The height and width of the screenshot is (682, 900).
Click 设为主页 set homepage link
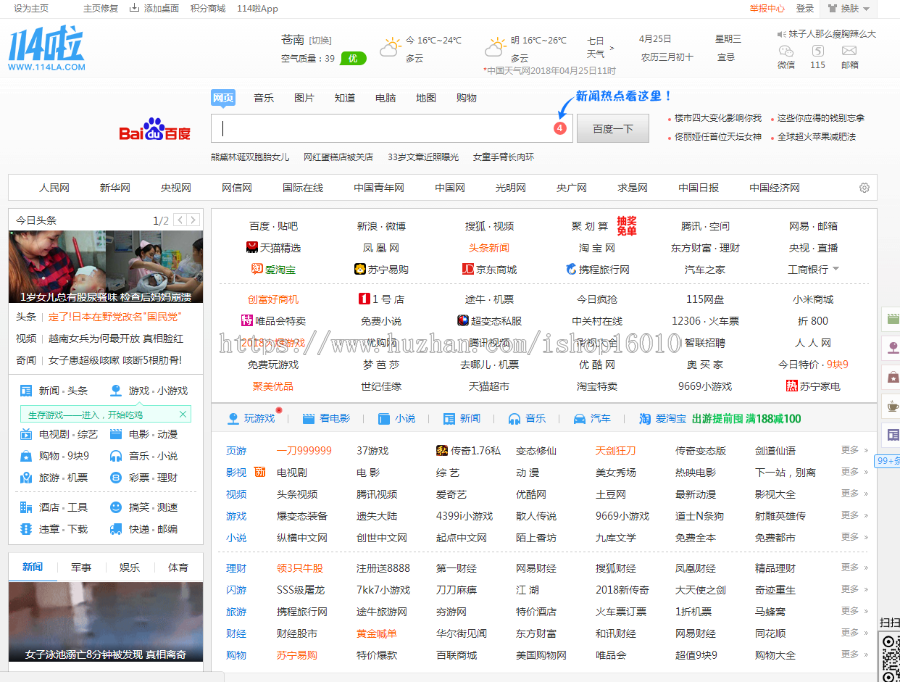pyautogui.click(x=31, y=8)
